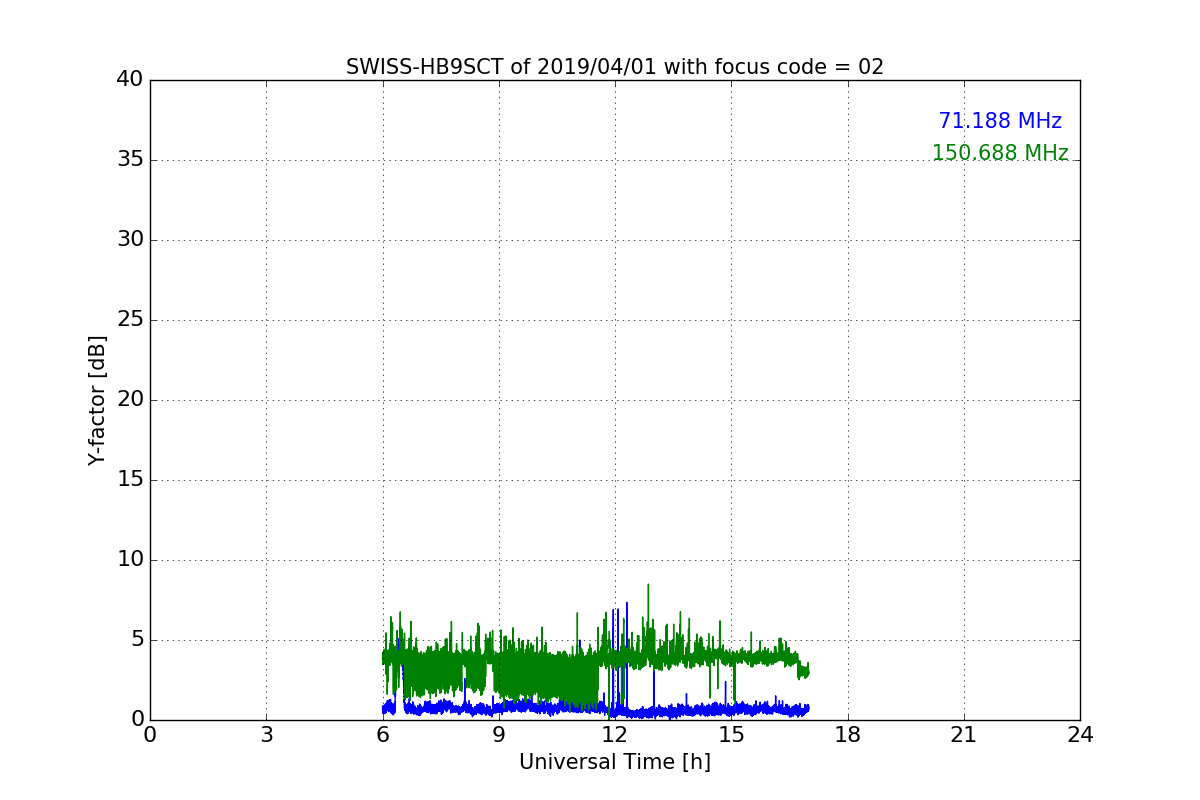Click the x-axis tick label '9'
The image size is (1200, 800).
tap(499, 735)
